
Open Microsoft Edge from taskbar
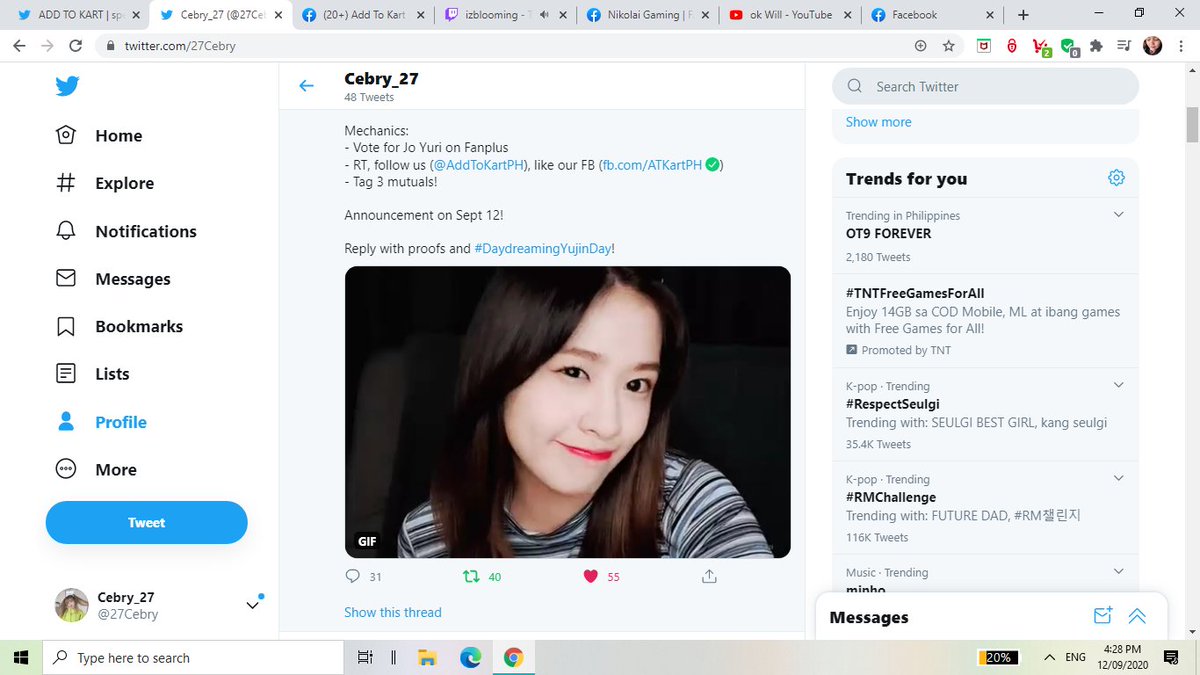pyautogui.click(x=470, y=657)
